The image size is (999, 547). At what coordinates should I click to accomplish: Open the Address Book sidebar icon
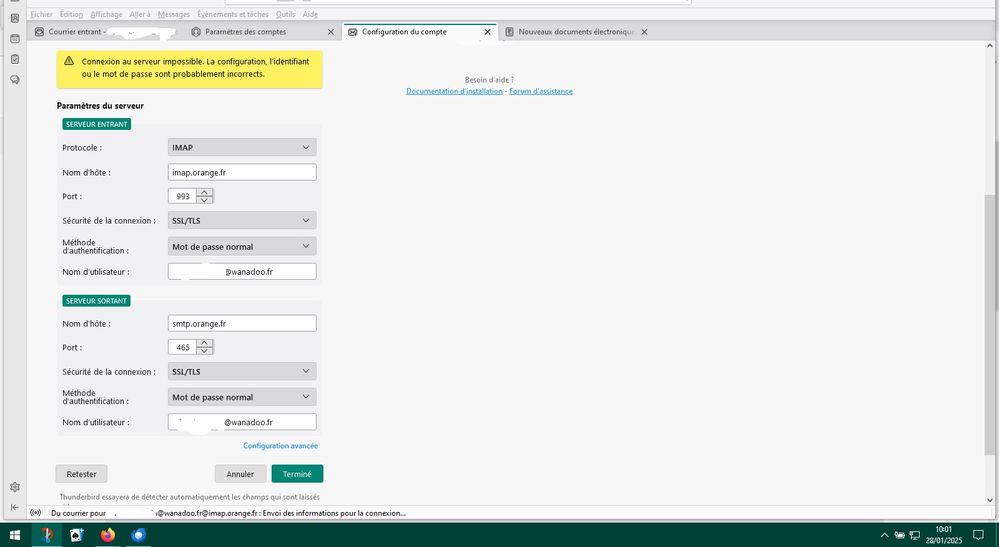tap(15, 18)
